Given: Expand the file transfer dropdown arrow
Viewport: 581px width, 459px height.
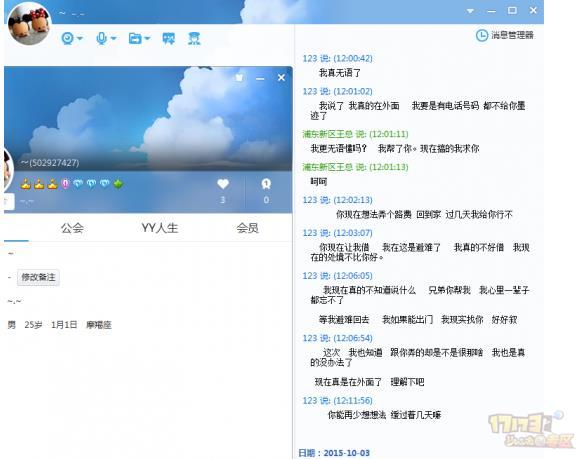Looking at the screenshot, I should point(147,38).
